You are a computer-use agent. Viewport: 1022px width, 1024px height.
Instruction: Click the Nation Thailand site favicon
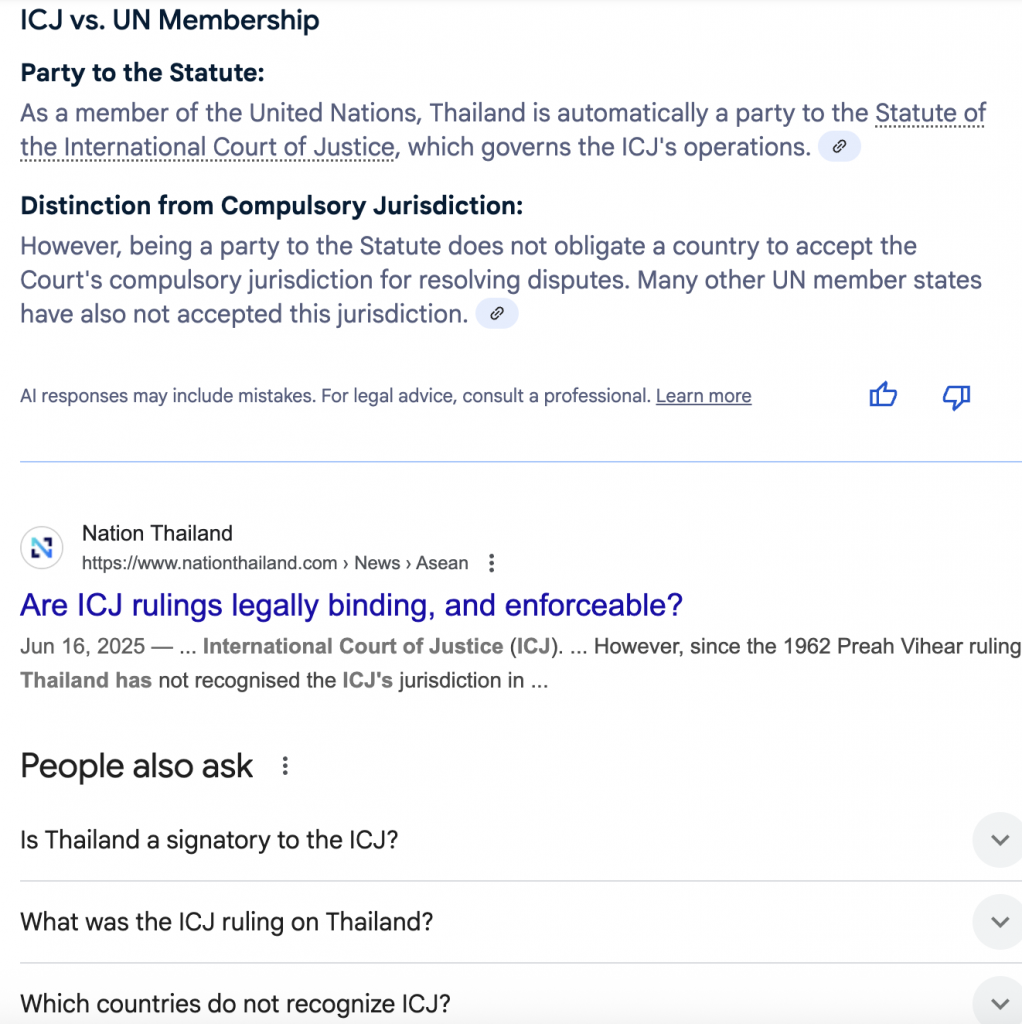pos(42,547)
